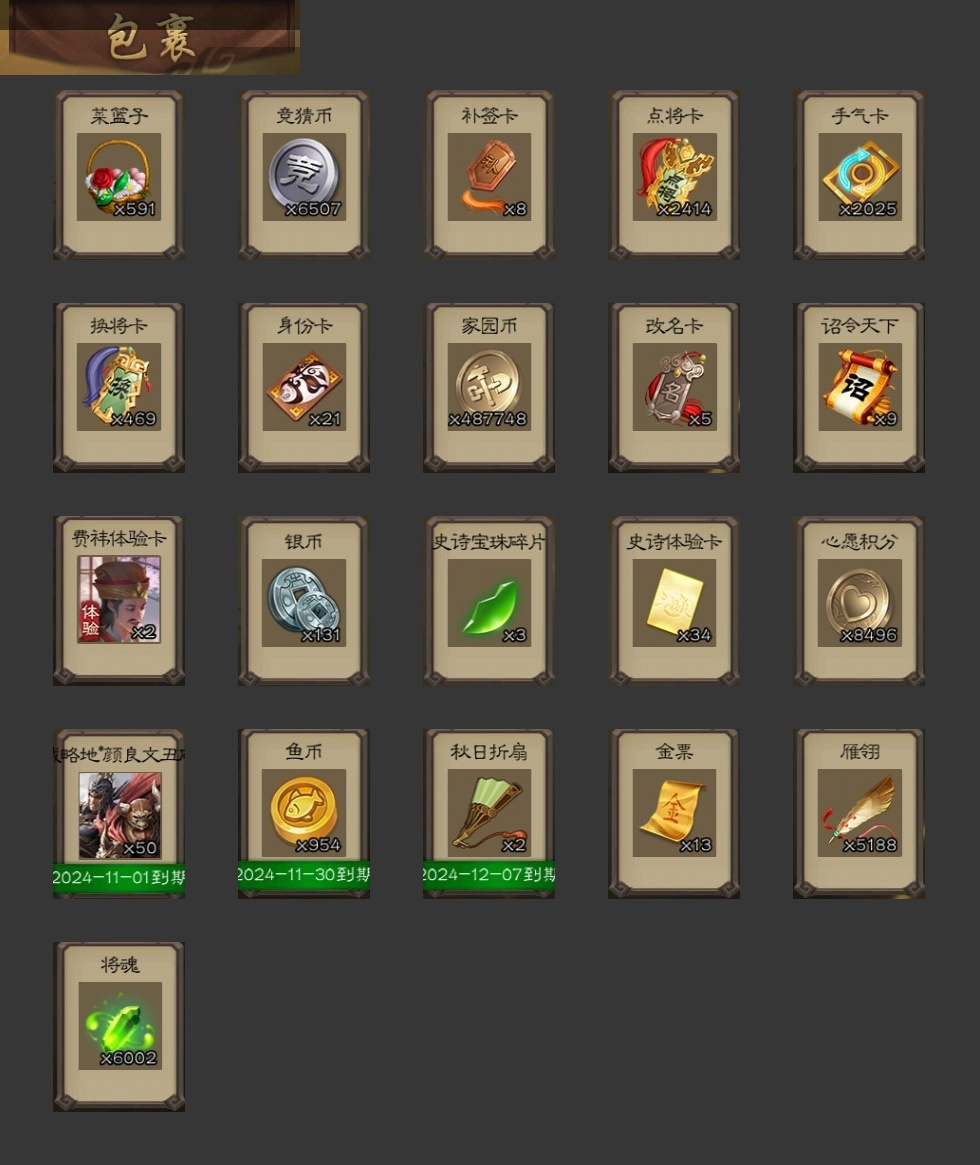Click the 心愿积分 heart coin
Screen dimensions: 980x1165
[x=860, y=603]
